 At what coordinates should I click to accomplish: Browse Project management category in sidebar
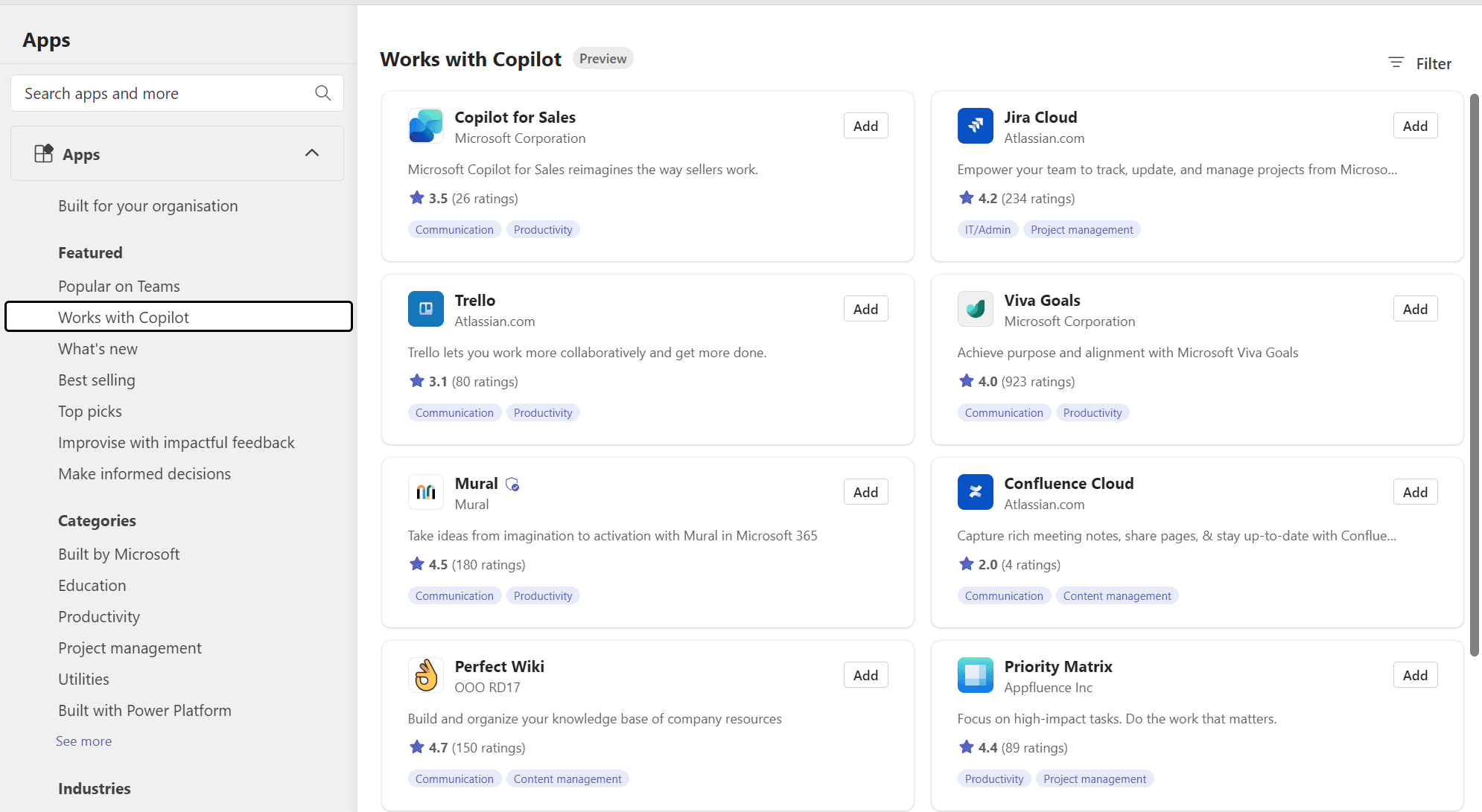click(x=130, y=648)
